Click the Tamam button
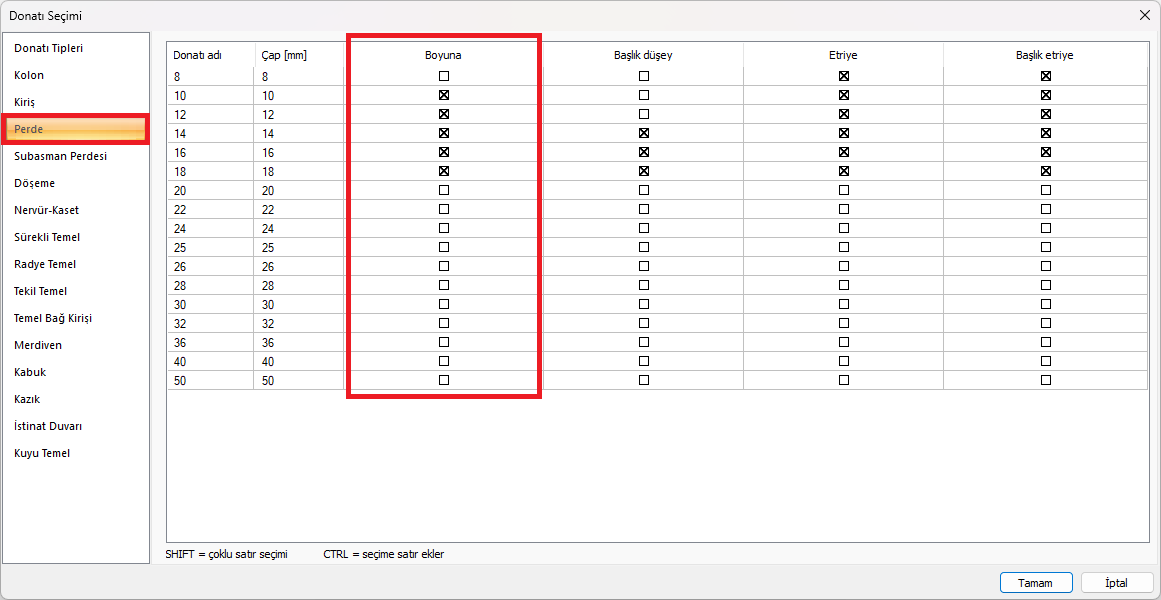The height and width of the screenshot is (600, 1161). 1036,583
